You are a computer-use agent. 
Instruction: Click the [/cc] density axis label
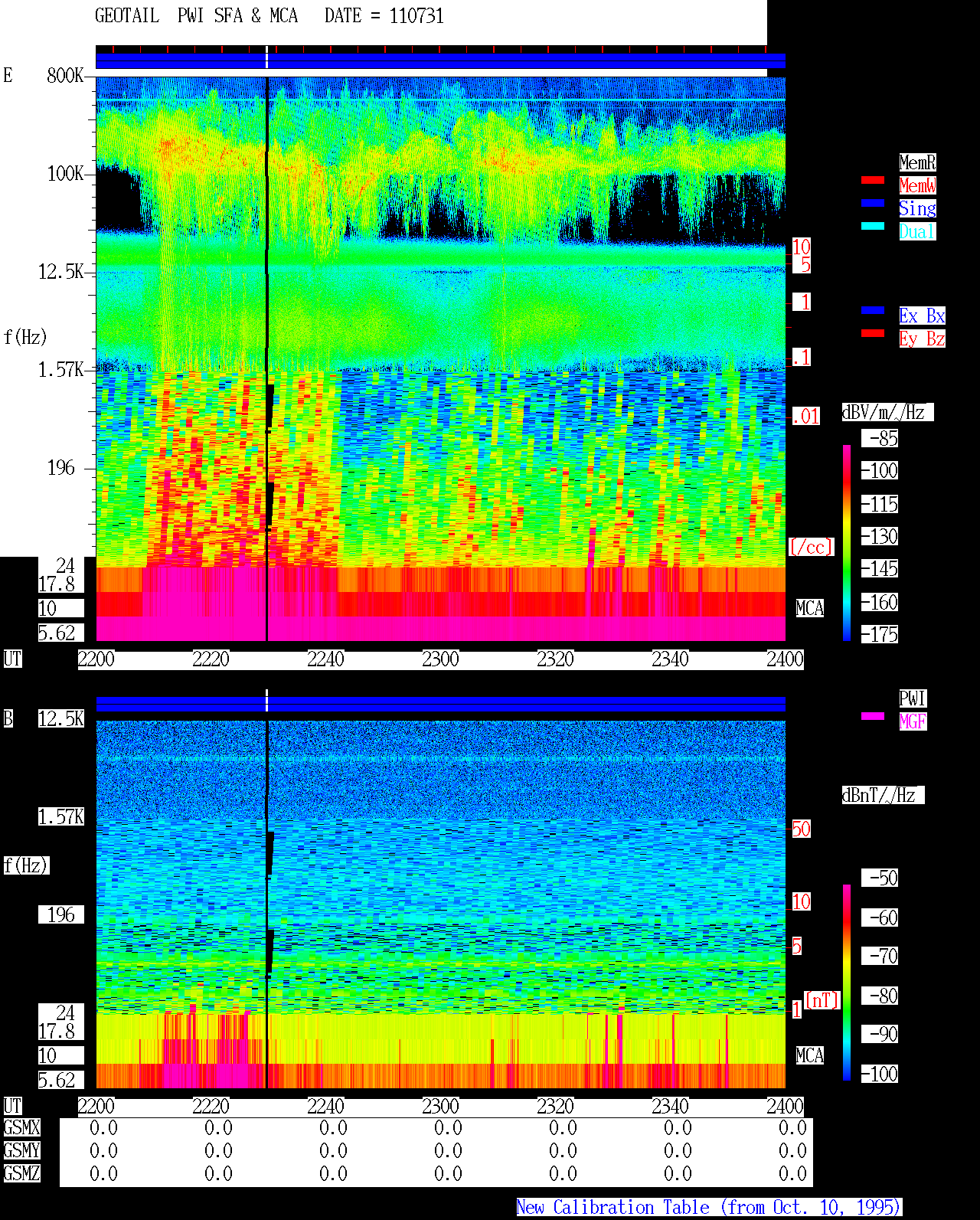tap(811, 547)
